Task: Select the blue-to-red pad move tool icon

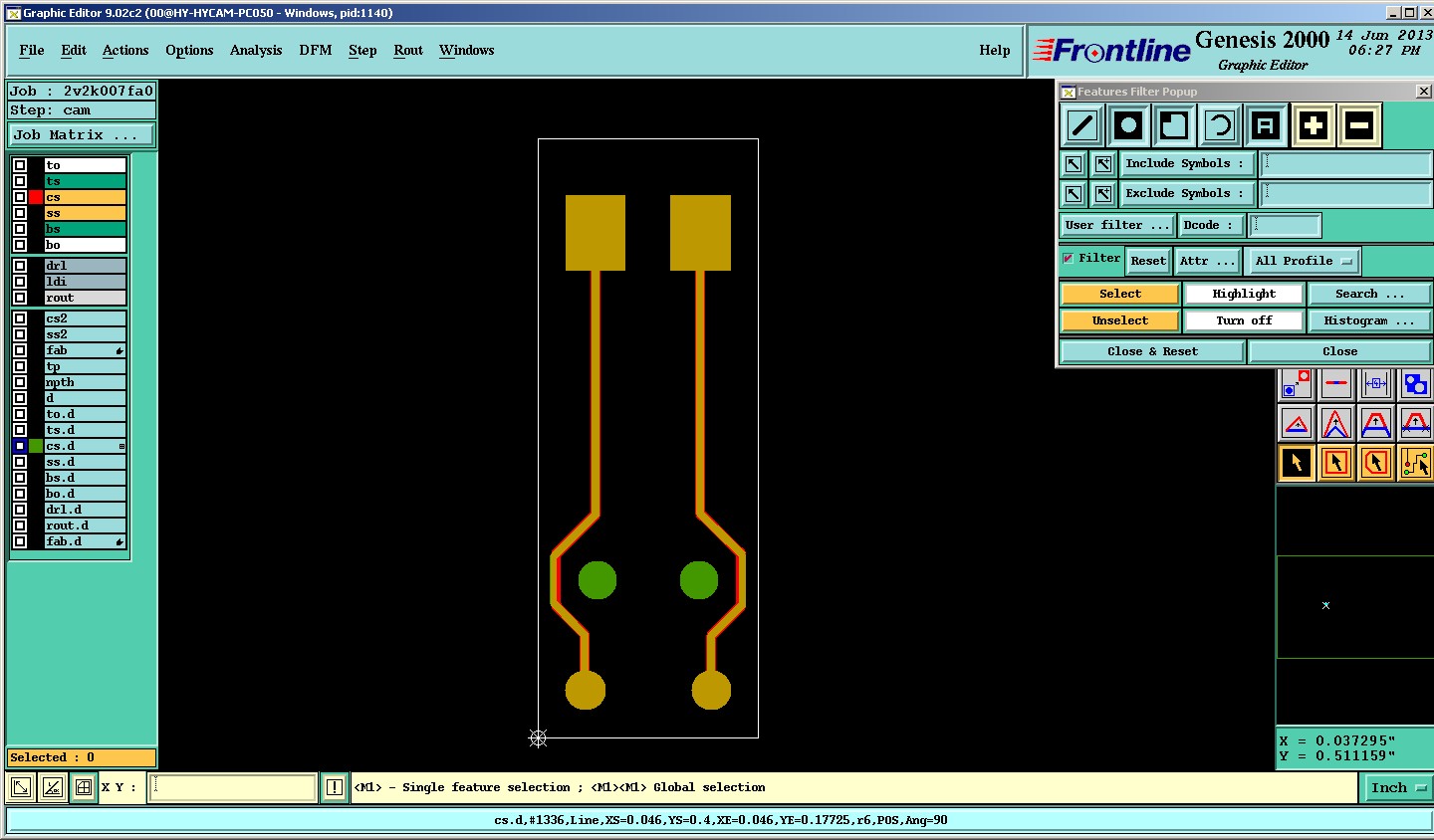Action: pos(1297,383)
